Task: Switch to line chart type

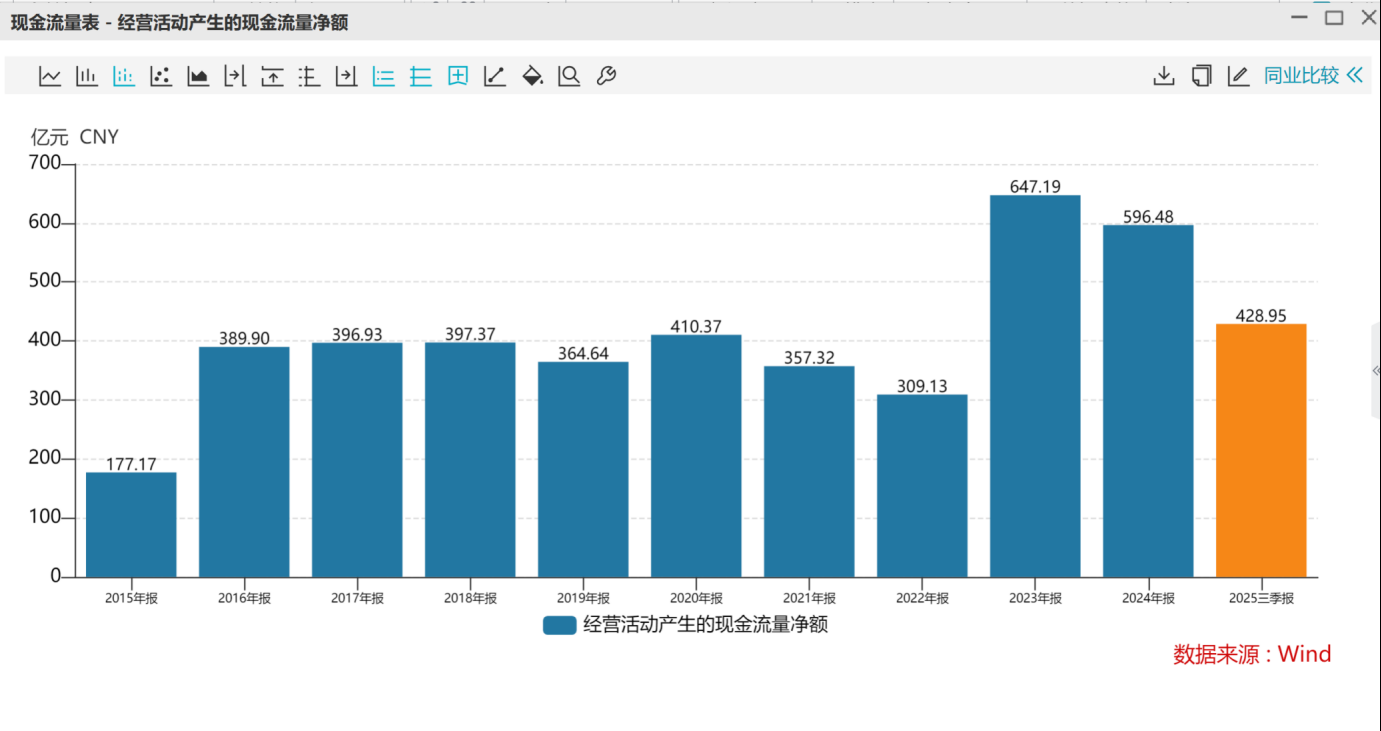Action: [50, 76]
